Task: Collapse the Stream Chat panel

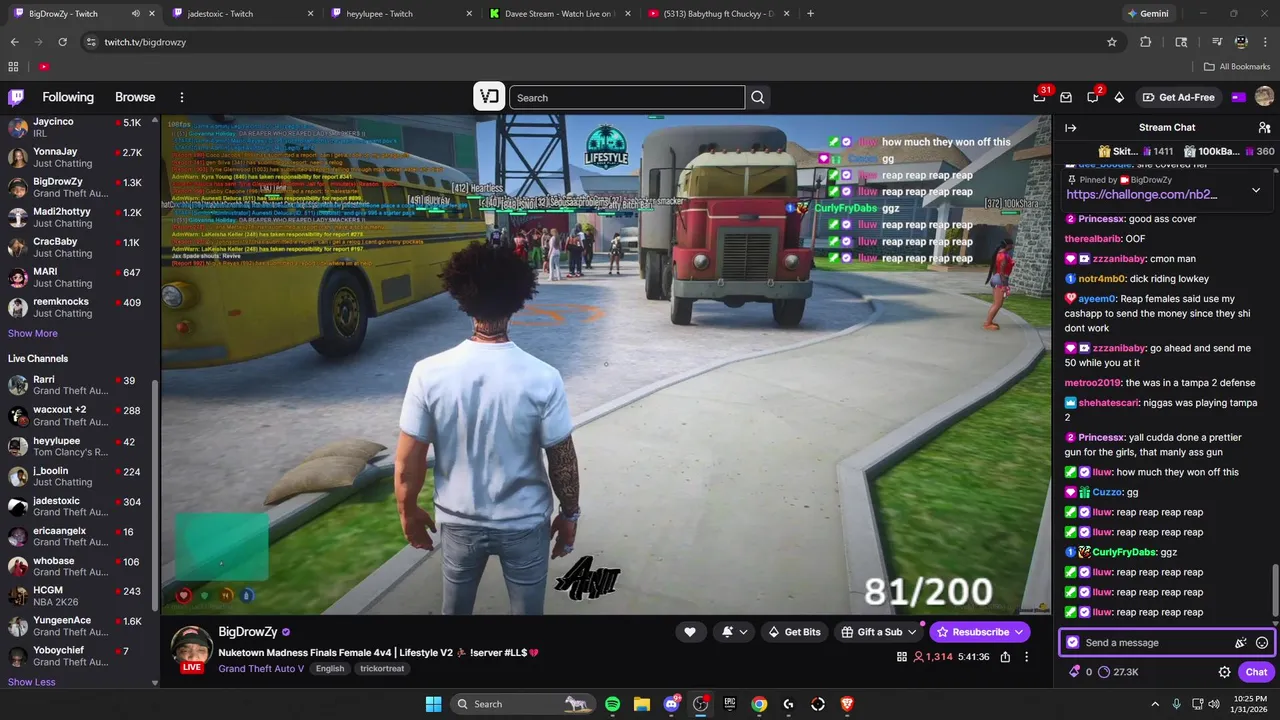Action: coord(1070,128)
